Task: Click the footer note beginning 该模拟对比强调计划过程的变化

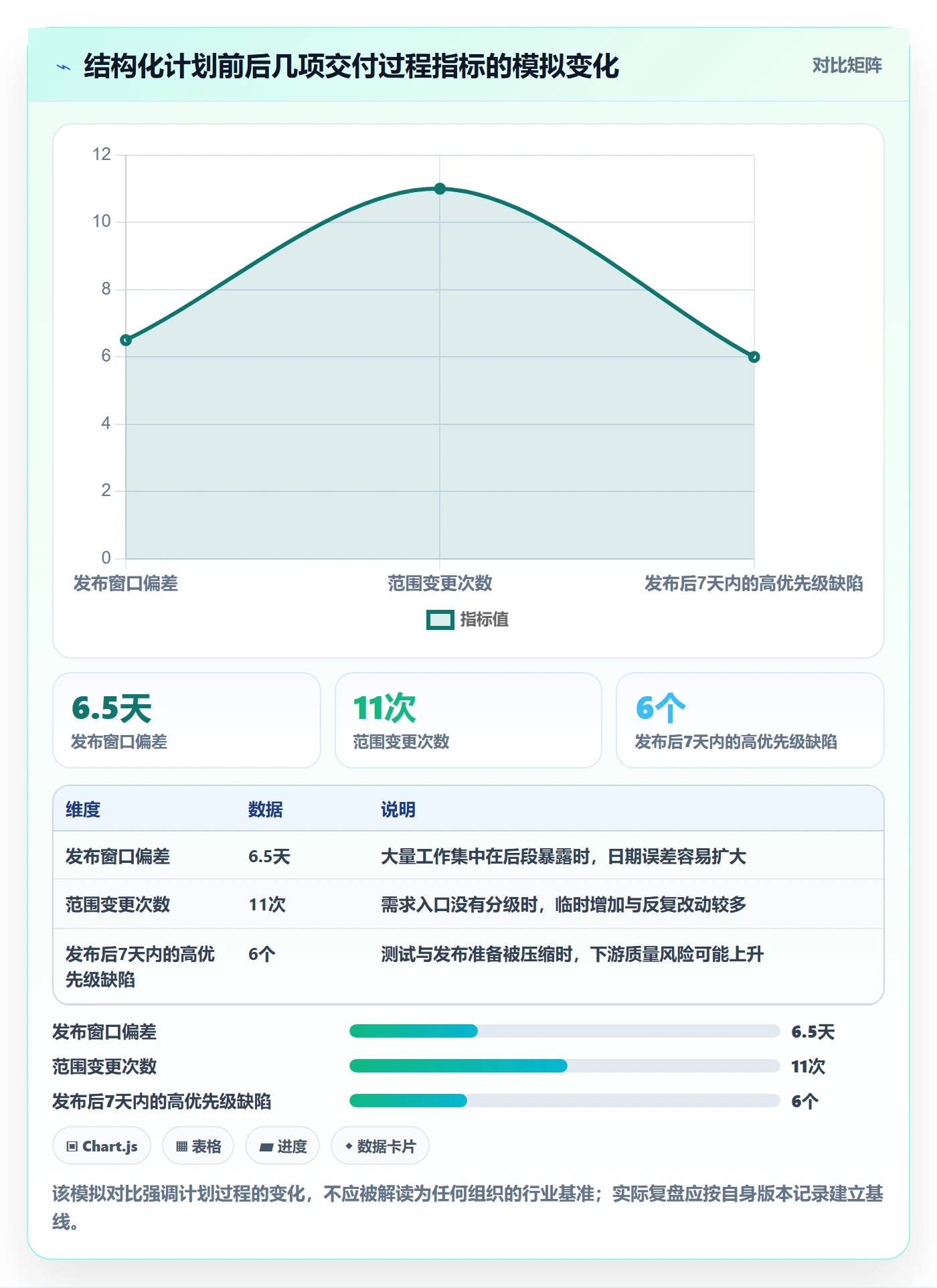Action: pyautogui.click(x=468, y=1208)
